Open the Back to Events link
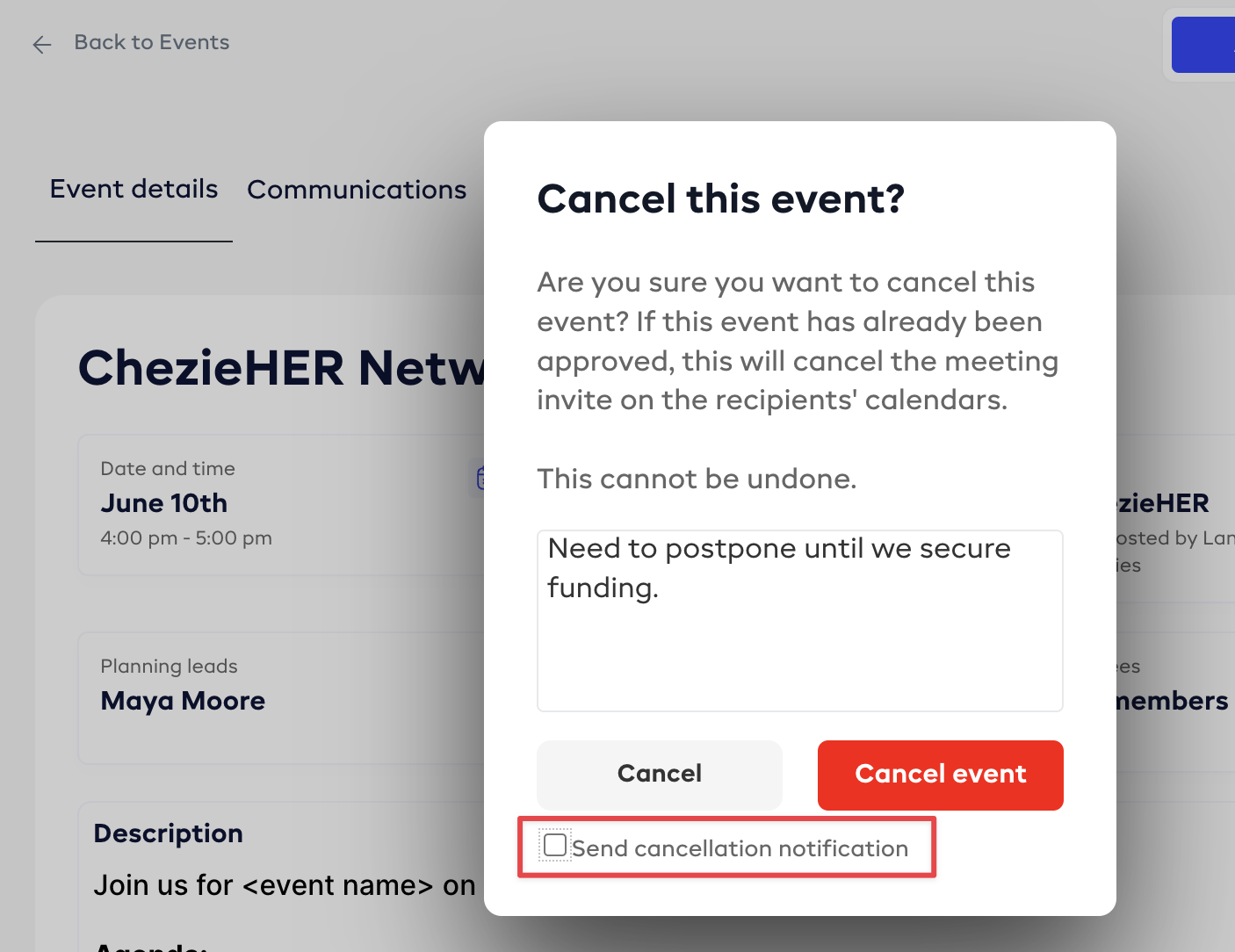 coord(151,42)
